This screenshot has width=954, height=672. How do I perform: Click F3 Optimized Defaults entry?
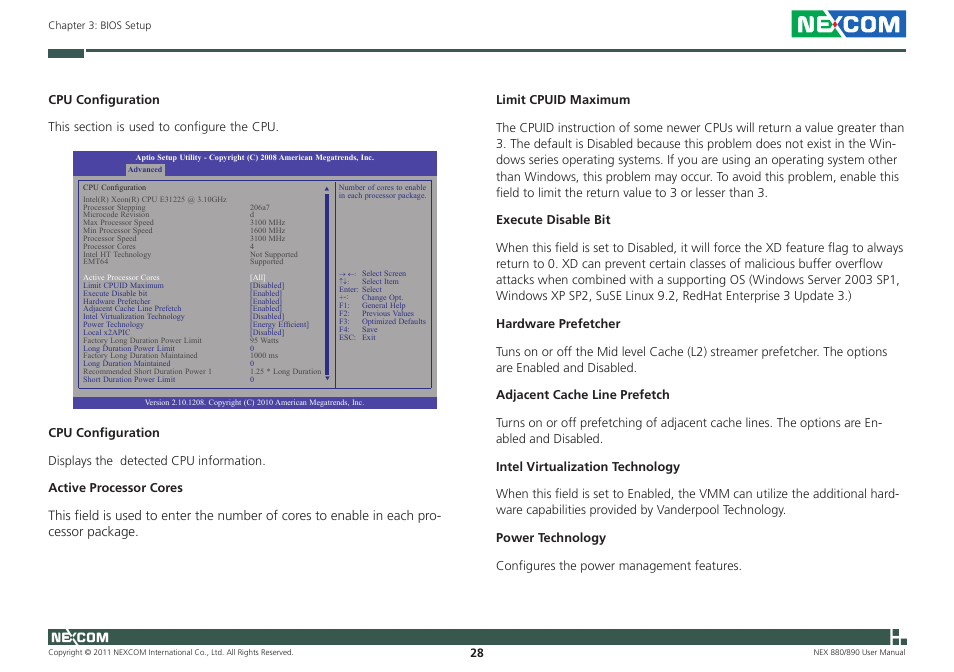point(382,321)
